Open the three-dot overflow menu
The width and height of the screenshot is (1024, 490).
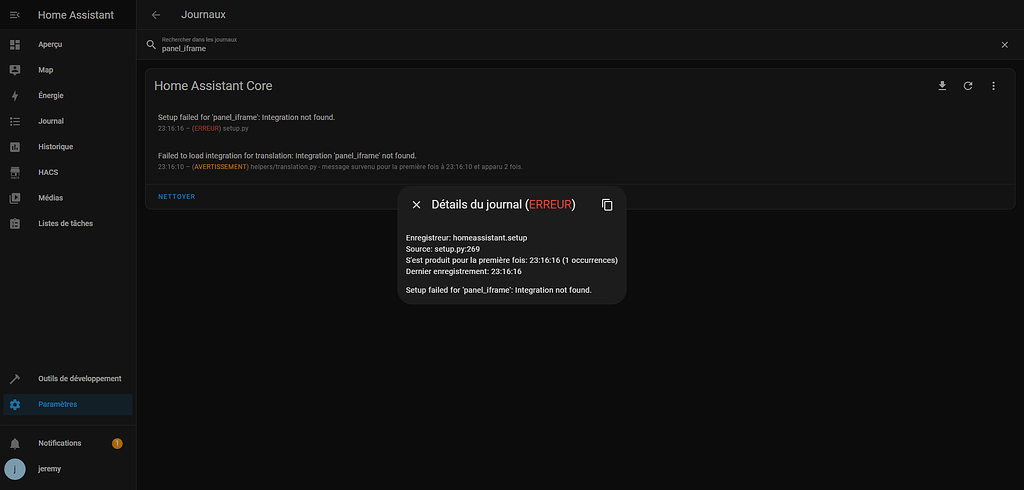tap(993, 86)
